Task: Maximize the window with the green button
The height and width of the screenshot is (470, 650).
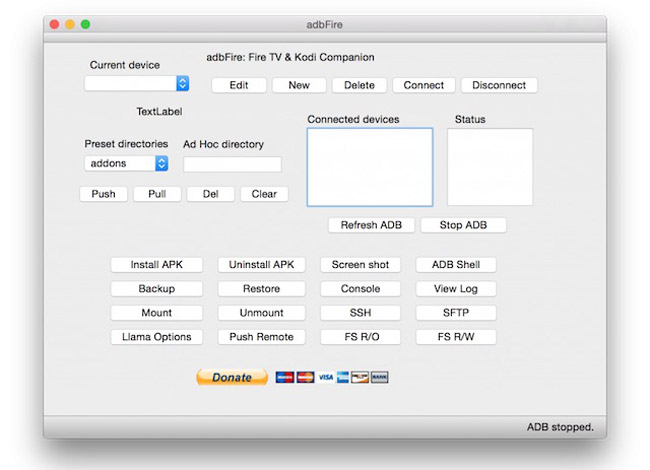Action: click(x=85, y=24)
